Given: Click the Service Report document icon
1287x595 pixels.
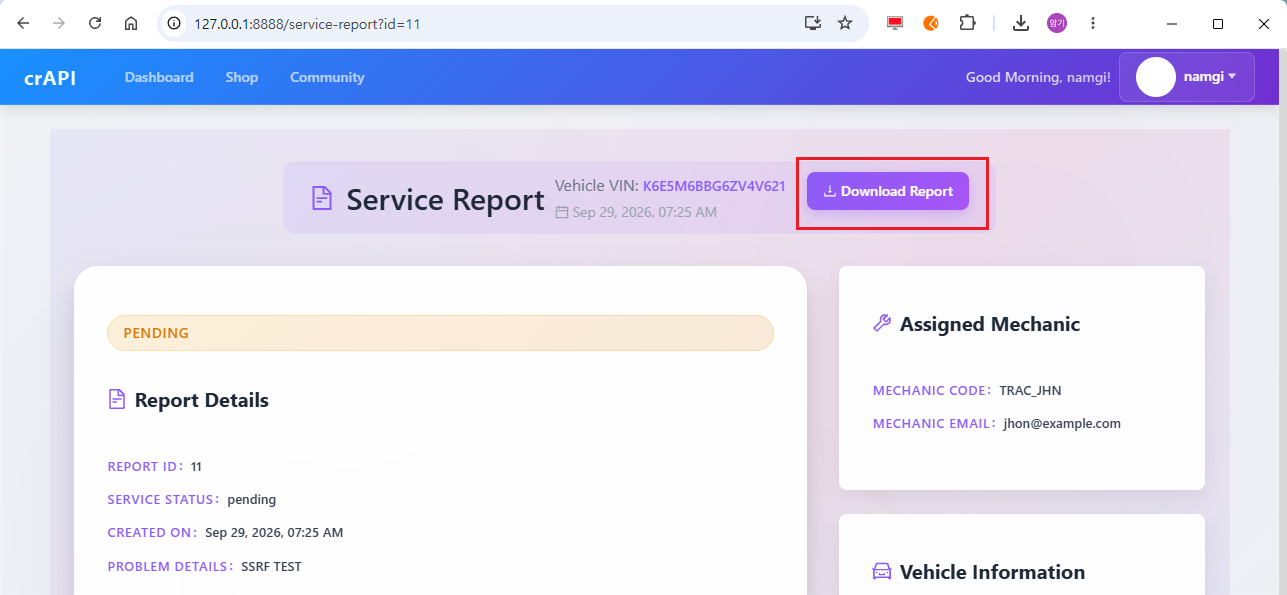Looking at the screenshot, I should tap(321, 198).
